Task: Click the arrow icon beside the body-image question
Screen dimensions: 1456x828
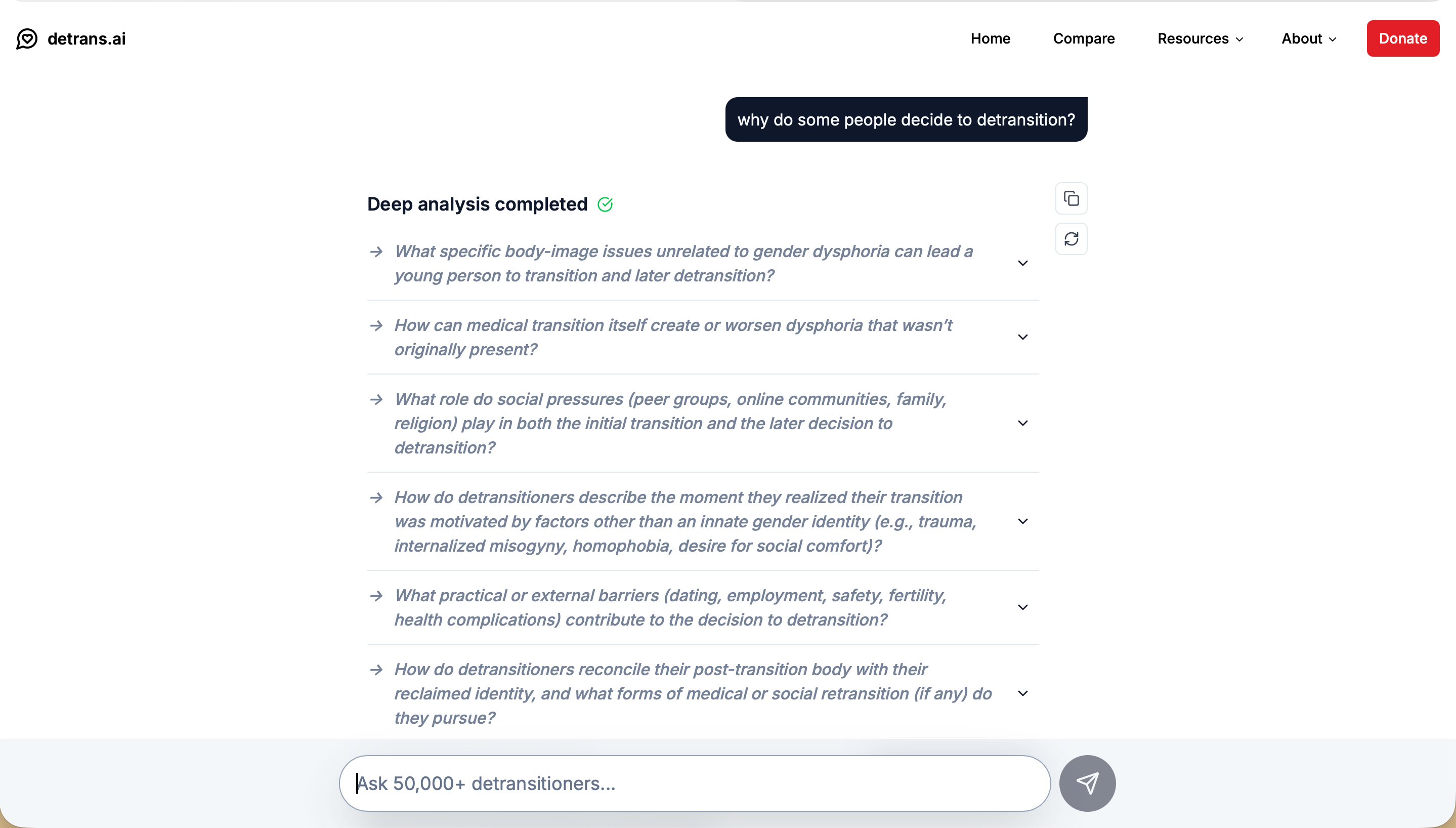Action: [376, 252]
